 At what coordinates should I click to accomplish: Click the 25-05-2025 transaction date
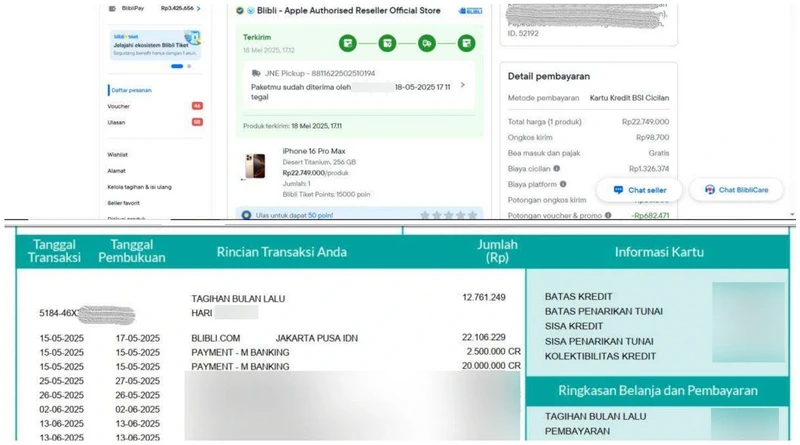(x=62, y=381)
